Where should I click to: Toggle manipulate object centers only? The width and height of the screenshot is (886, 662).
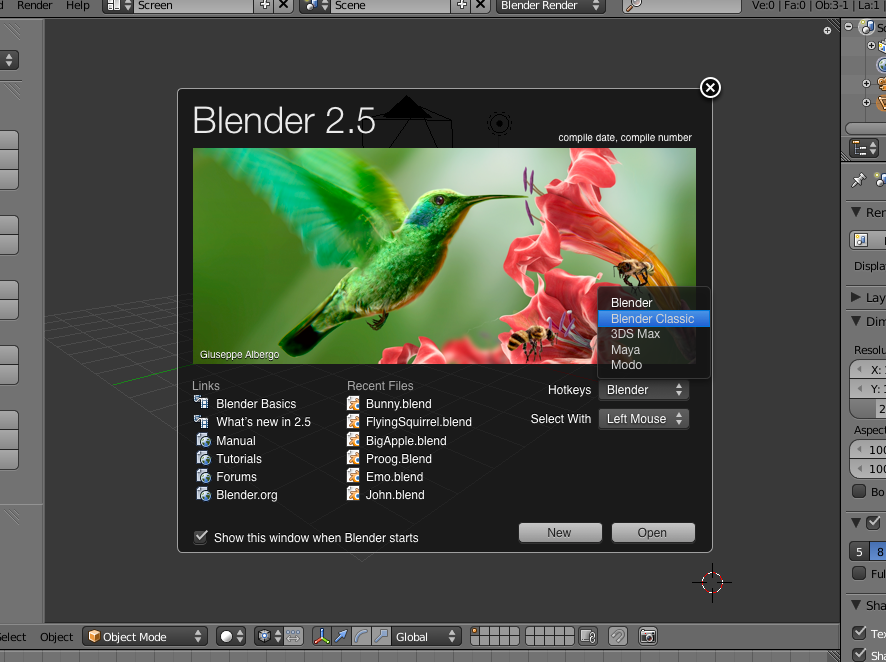point(293,637)
